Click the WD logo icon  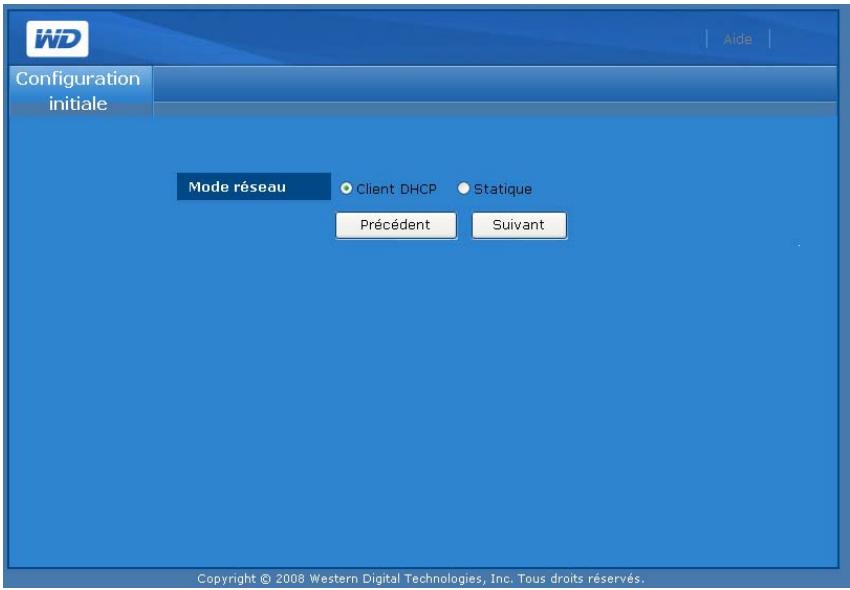click(57, 39)
